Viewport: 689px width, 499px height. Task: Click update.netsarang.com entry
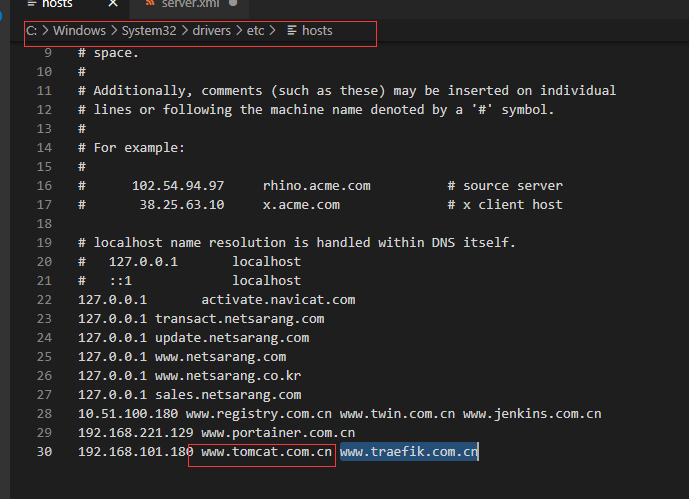pyautogui.click(x=232, y=338)
